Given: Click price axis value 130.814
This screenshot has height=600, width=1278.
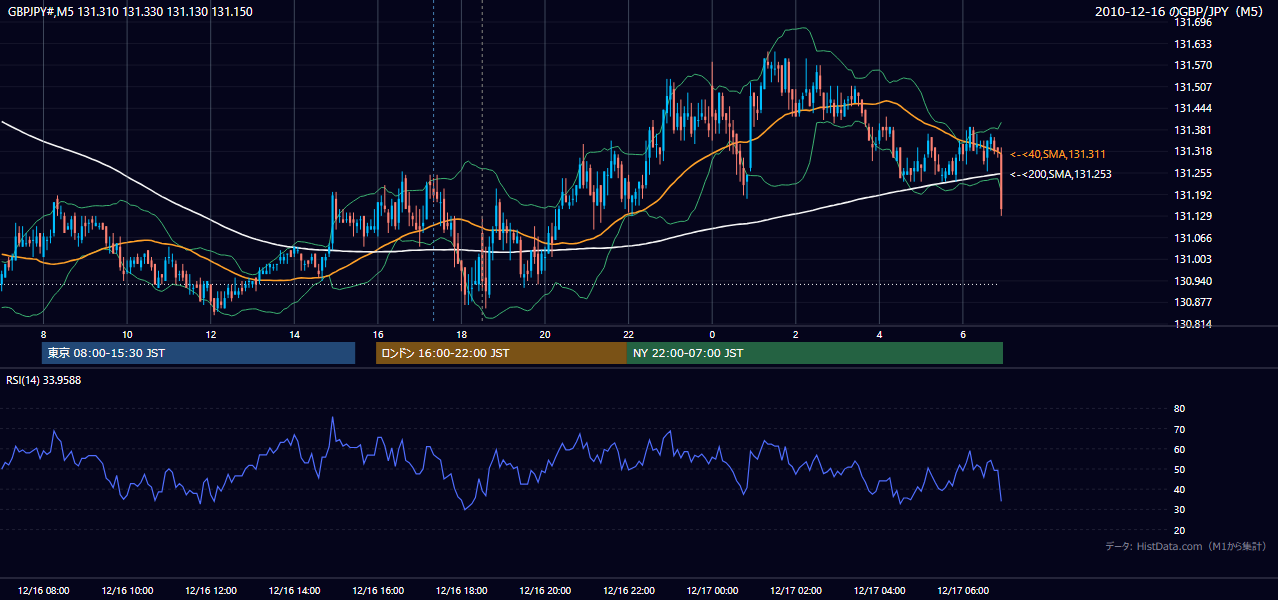Looking at the screenshot, I should coord(1192,324).
